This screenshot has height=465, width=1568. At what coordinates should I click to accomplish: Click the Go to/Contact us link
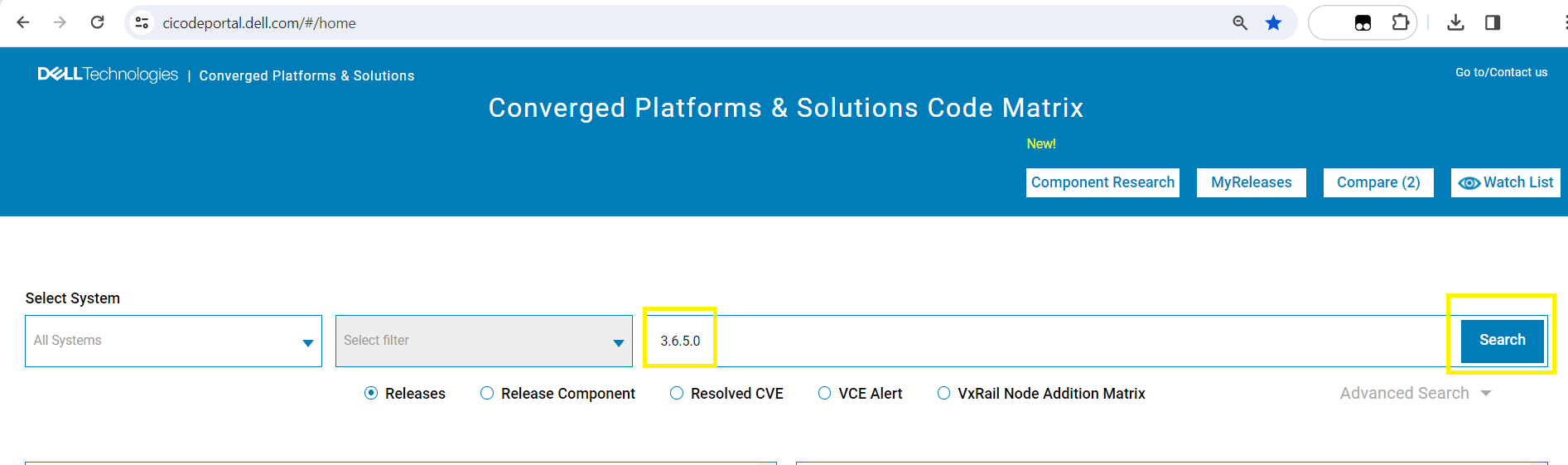pyautogui.click(x=1501, y=72)
